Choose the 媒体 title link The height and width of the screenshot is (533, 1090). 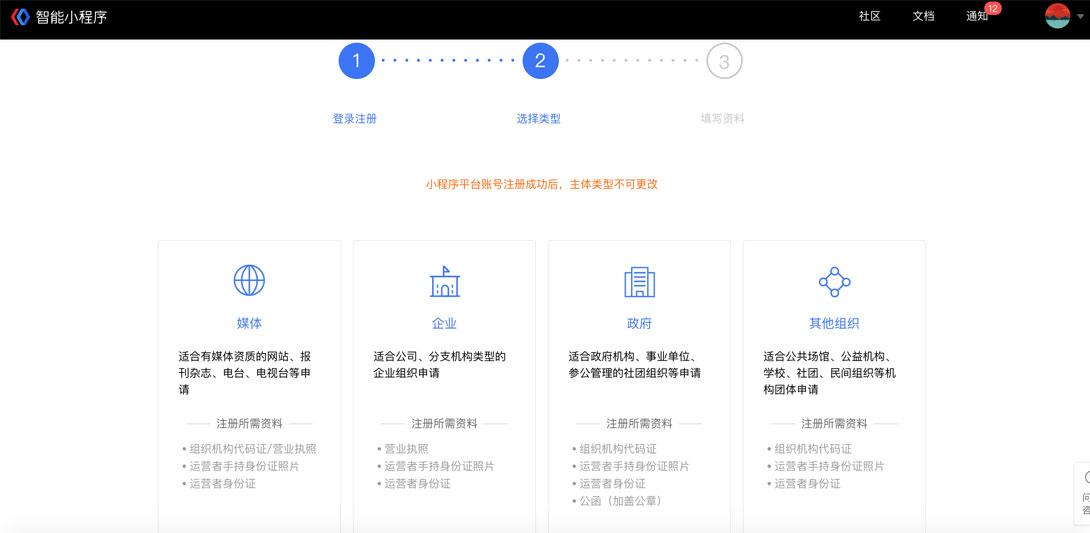pos(249,324)
